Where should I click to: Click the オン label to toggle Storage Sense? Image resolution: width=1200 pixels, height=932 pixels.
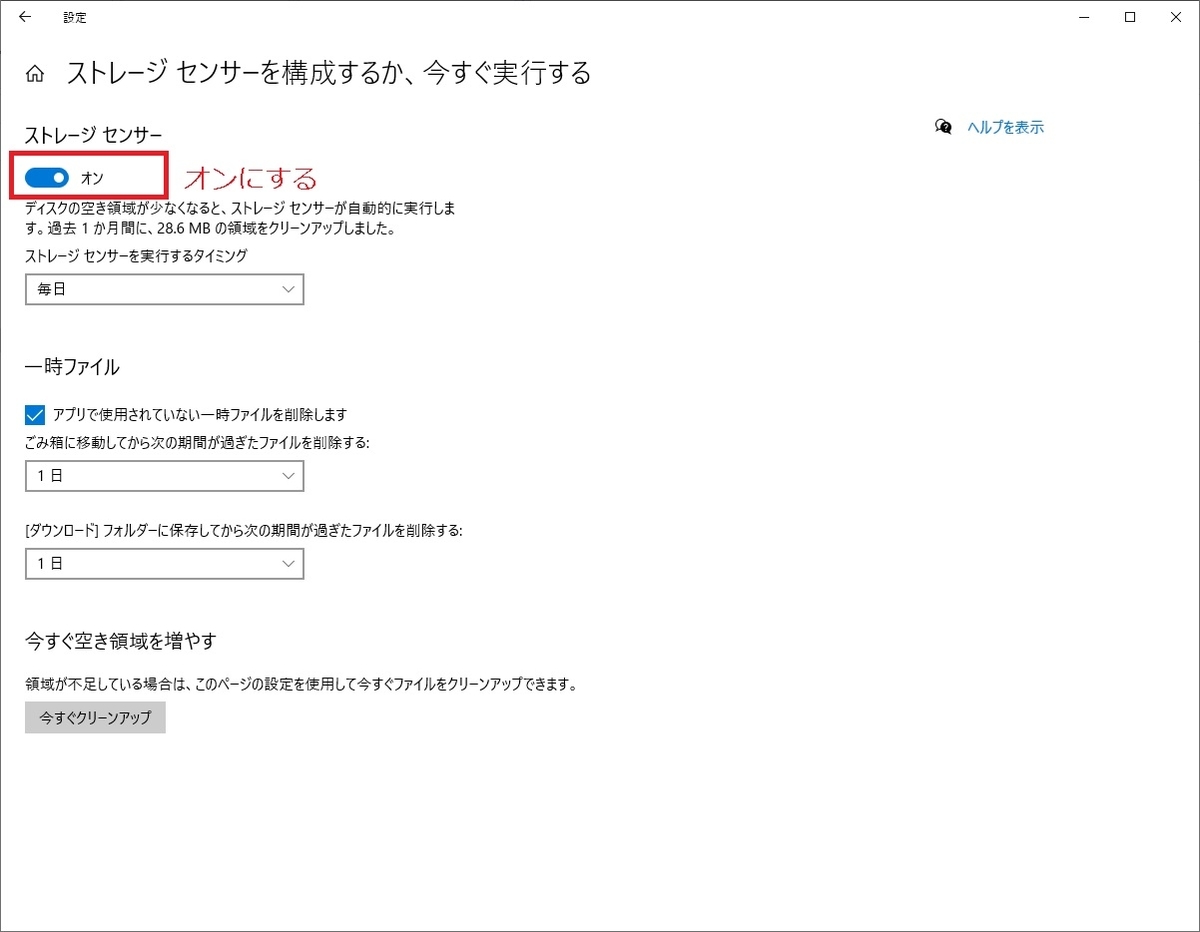(x=93, y=177)
